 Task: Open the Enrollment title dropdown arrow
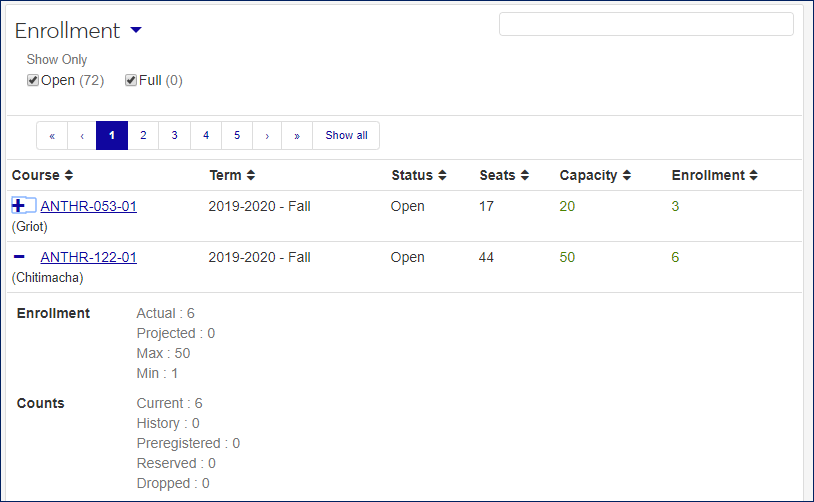pyautogui.click(x=136, y=31)
